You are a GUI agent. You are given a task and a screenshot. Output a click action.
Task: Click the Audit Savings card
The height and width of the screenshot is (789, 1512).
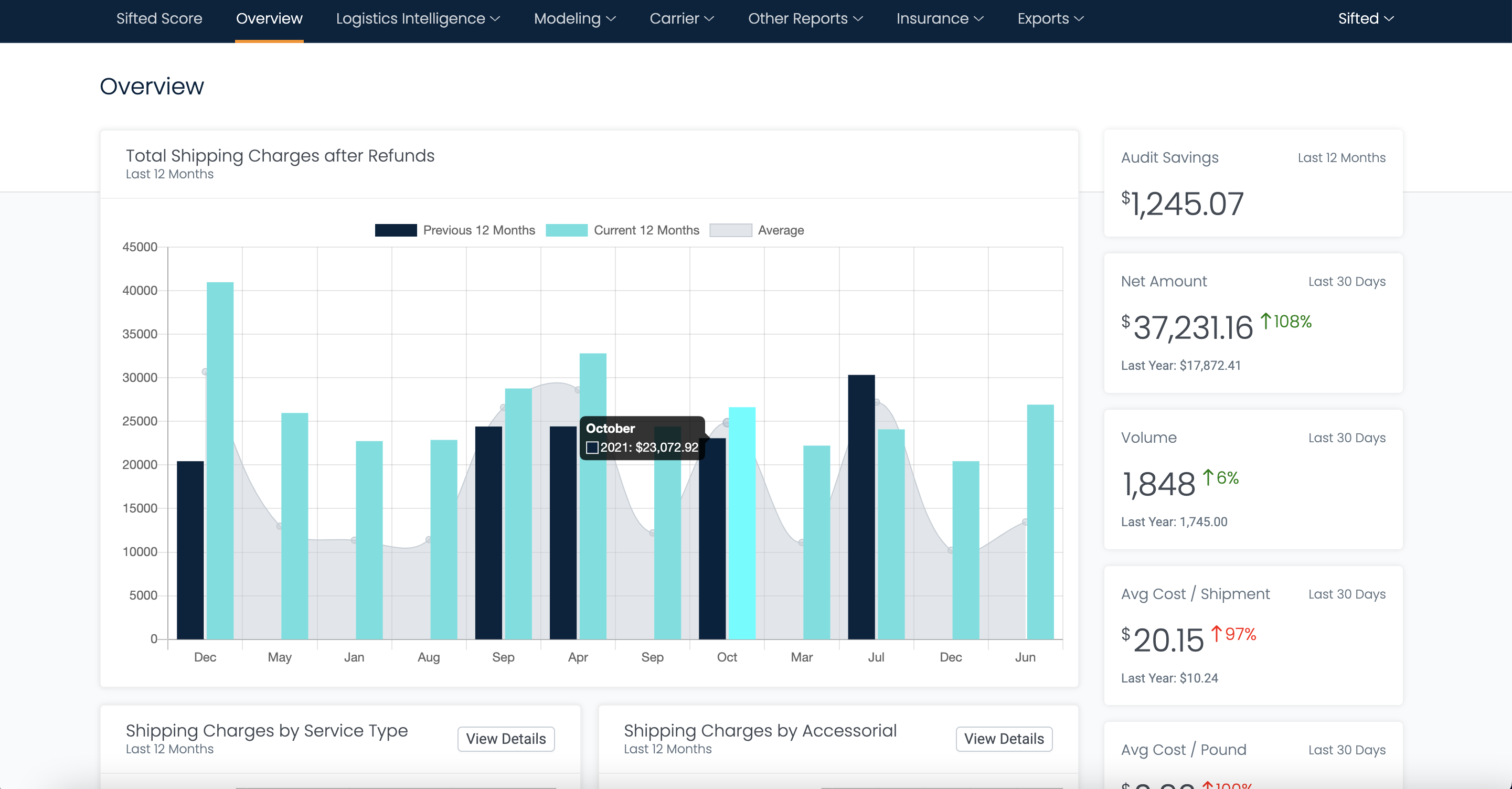pyautogui.click(x=1254, y=183)
